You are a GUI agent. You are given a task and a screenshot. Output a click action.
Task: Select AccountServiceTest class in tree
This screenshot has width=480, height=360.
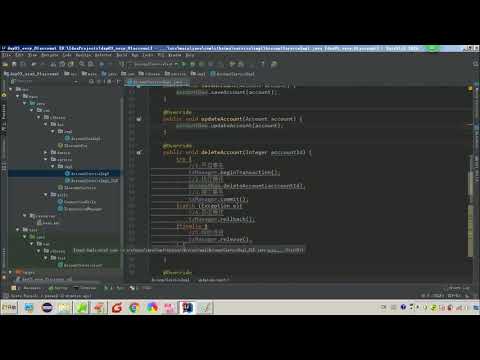pos(80,265)
